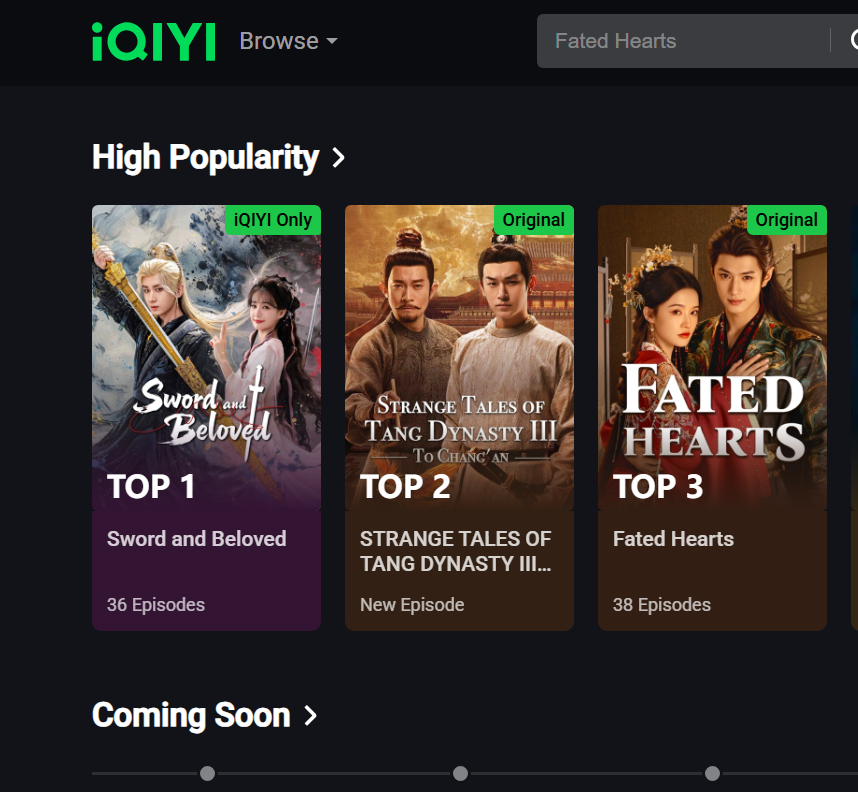Select the third Coming Soon timeline dot
Image resolution: width=858 pixels, height=792 pixels.
(x=712, y=773)
